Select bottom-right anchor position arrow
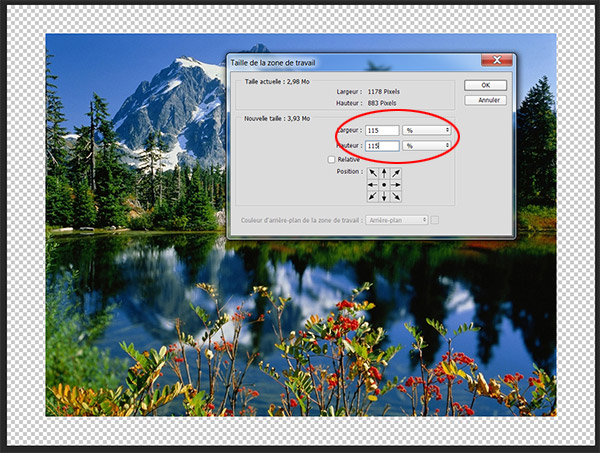The width and height of the screenshot is (600, 453). [396, 197]
